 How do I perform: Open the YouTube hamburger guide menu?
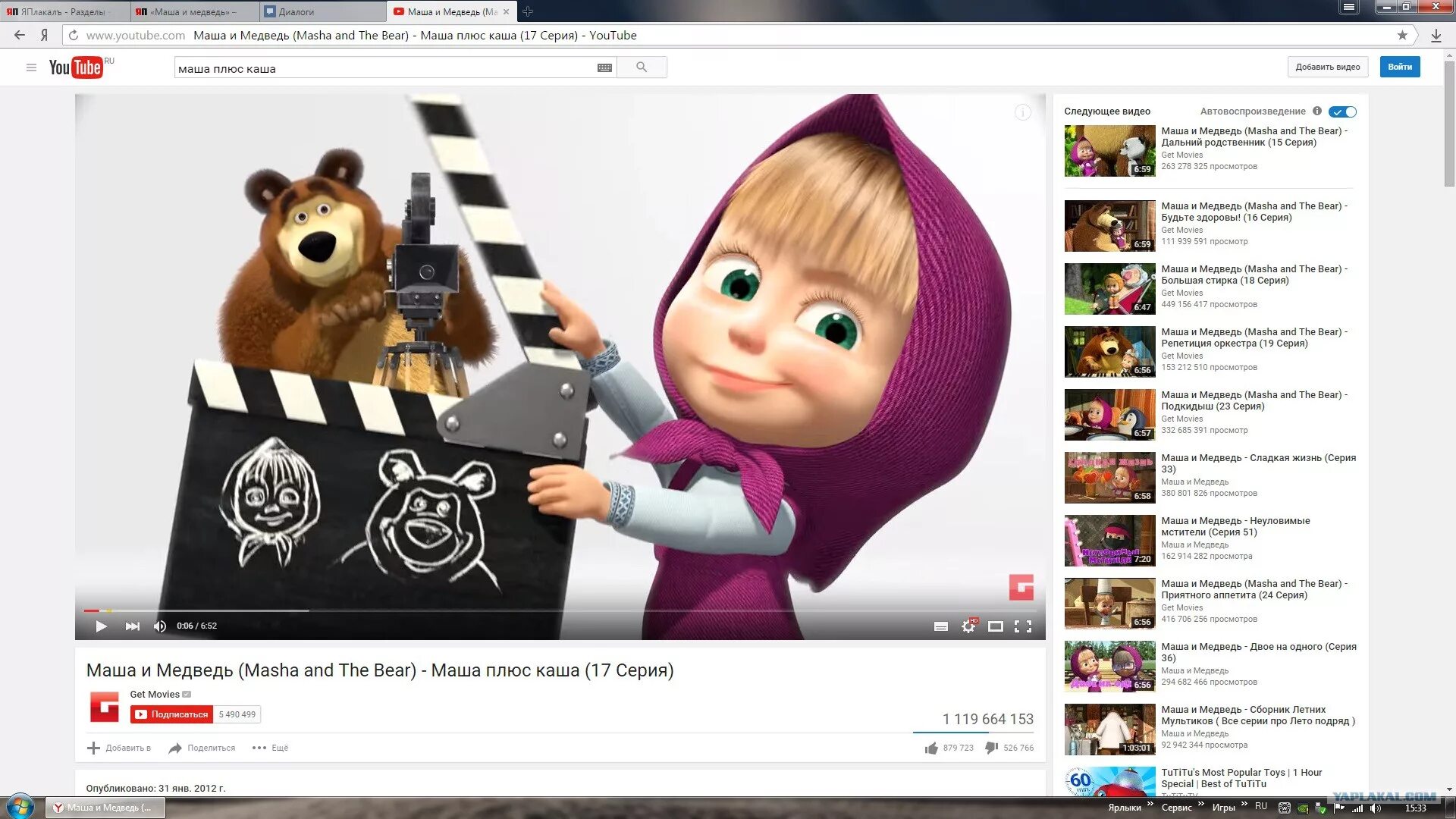coord(31,67)
